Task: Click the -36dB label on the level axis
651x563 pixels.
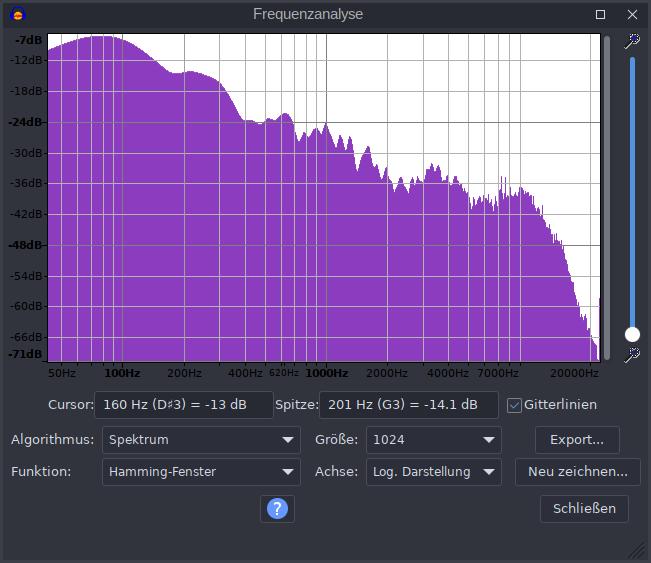Action: (26, 183)
